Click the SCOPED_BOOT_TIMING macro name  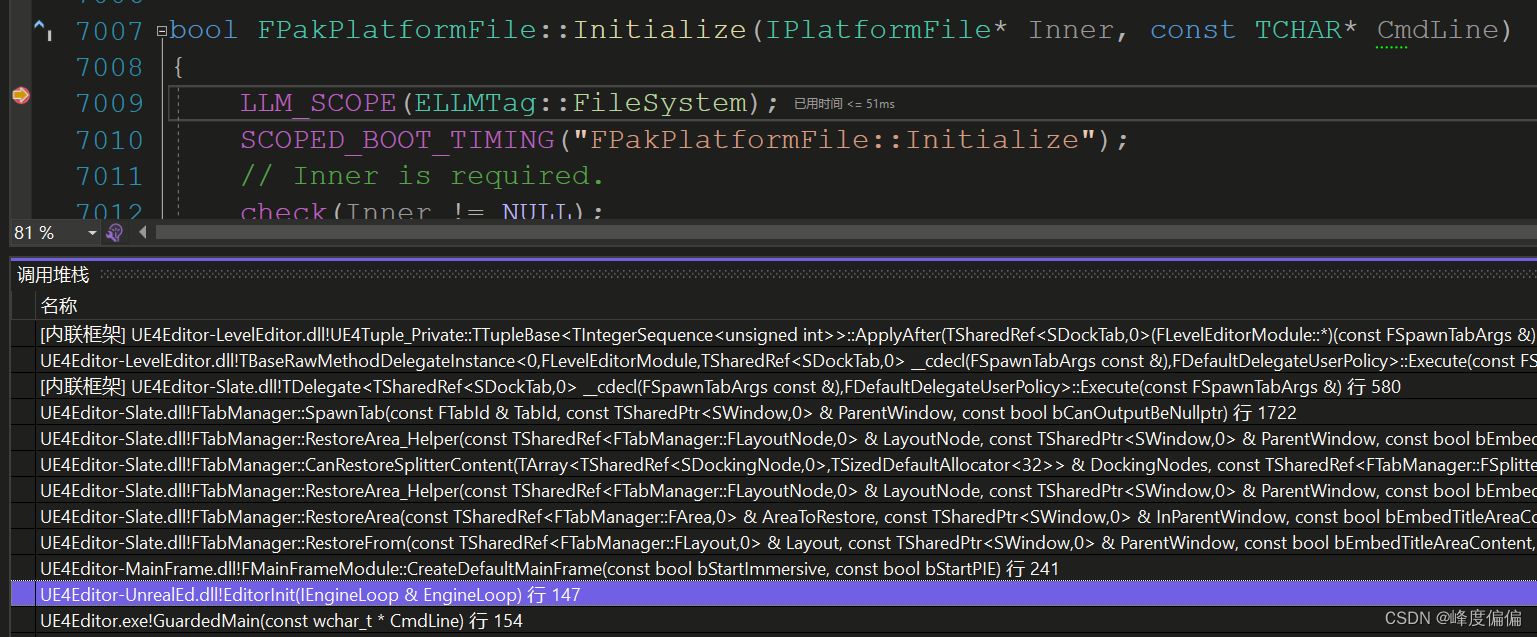coord(397,140)
